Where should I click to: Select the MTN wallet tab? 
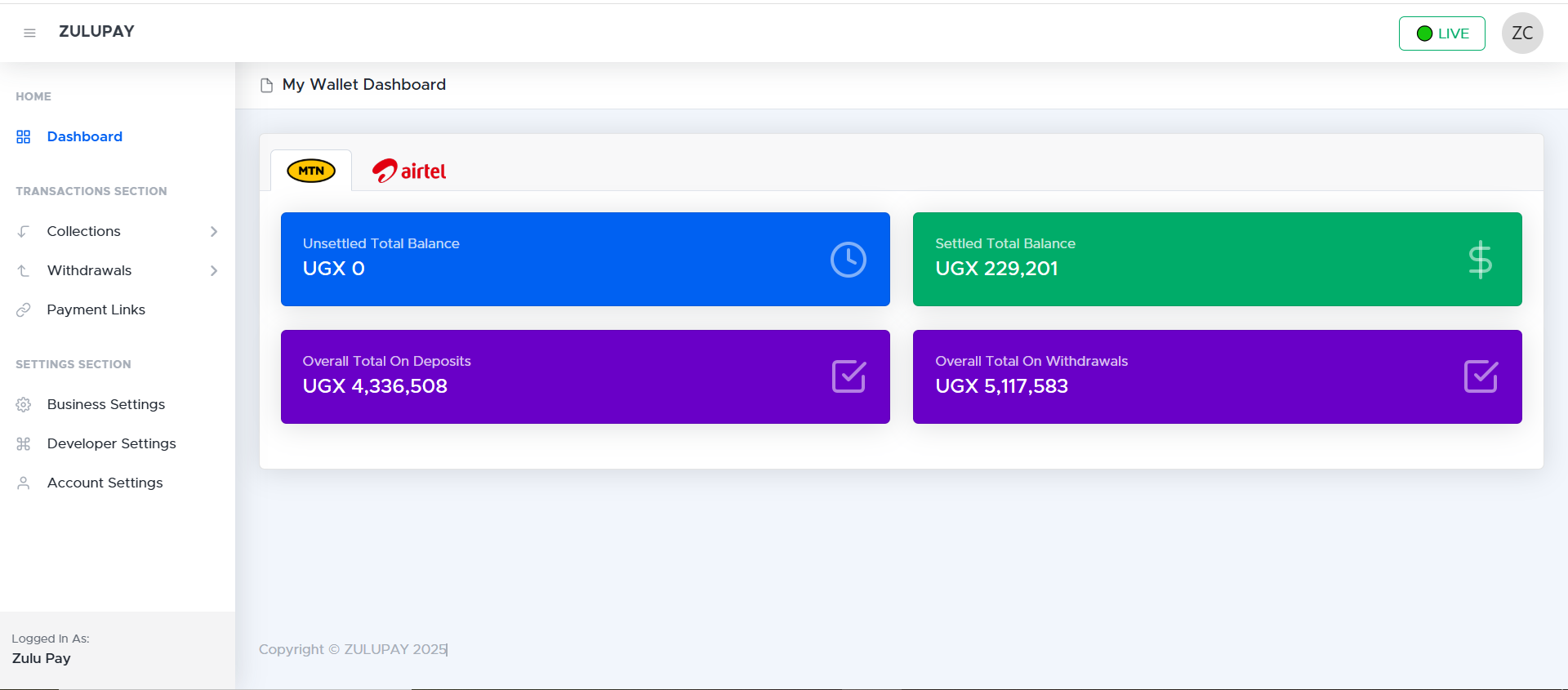coord(311,171)
